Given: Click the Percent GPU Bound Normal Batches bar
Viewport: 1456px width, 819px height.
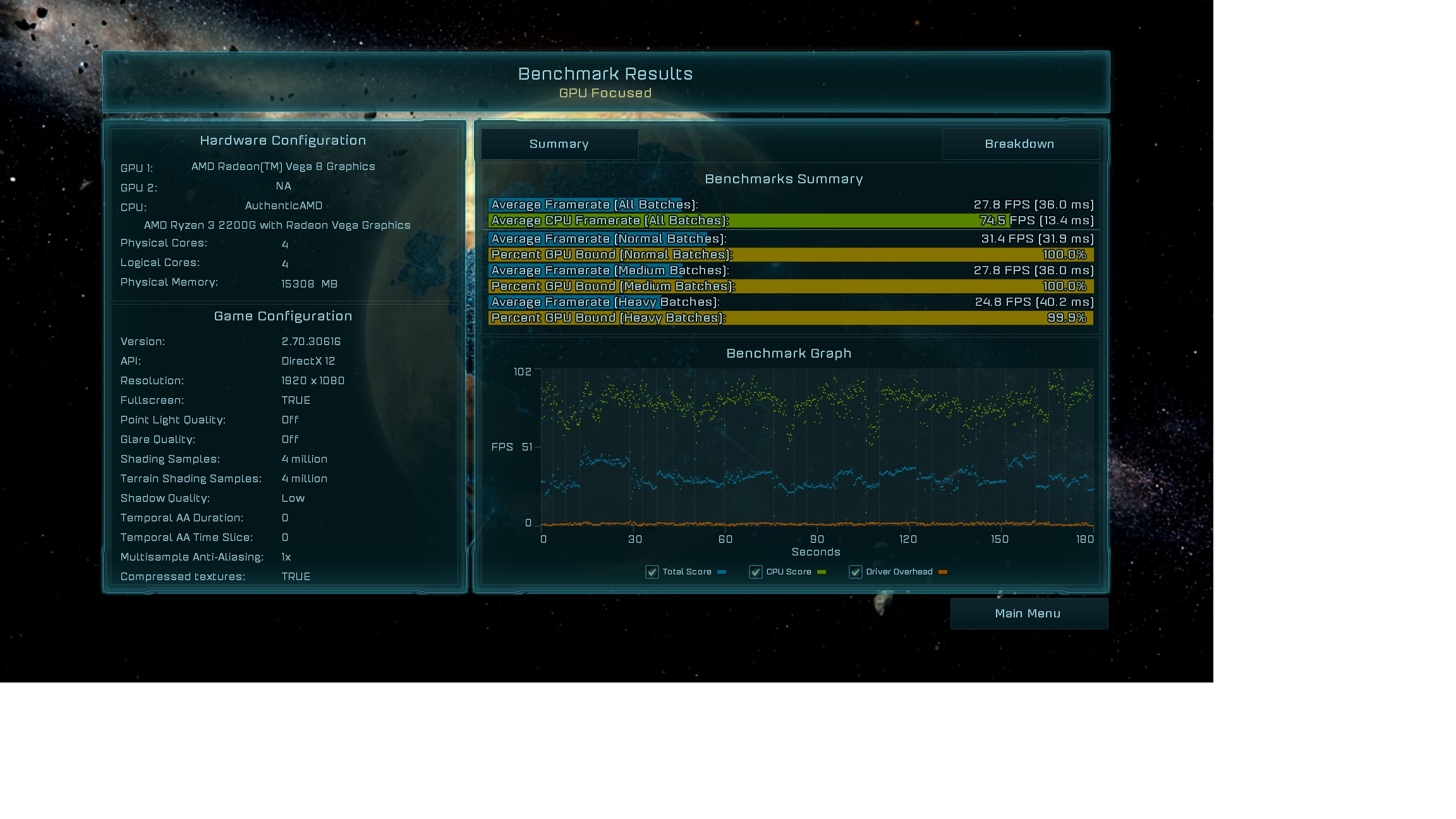Looking at the screenshot, I should point(790,255).
